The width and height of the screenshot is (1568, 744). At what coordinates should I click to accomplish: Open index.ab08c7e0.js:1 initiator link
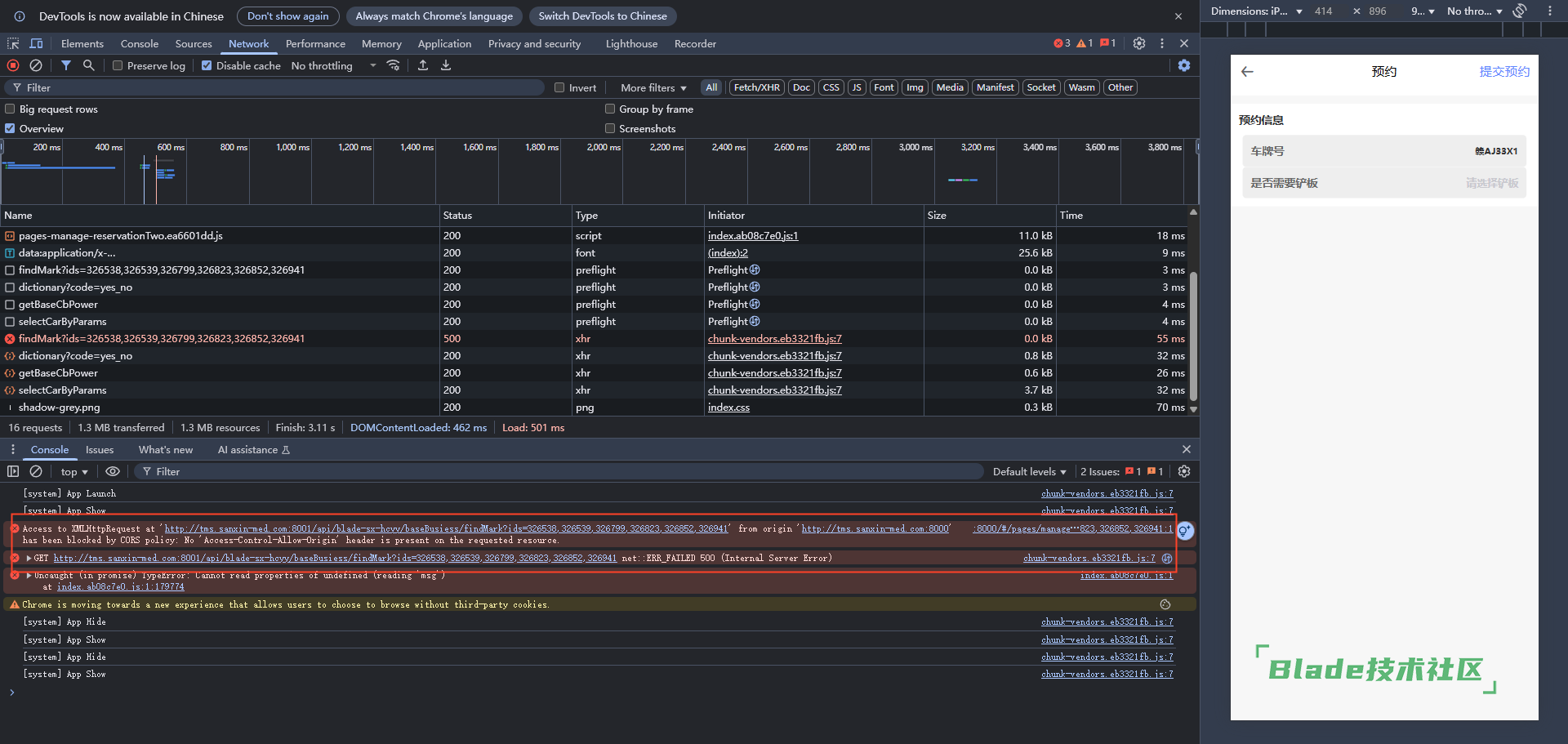[752, 235]
